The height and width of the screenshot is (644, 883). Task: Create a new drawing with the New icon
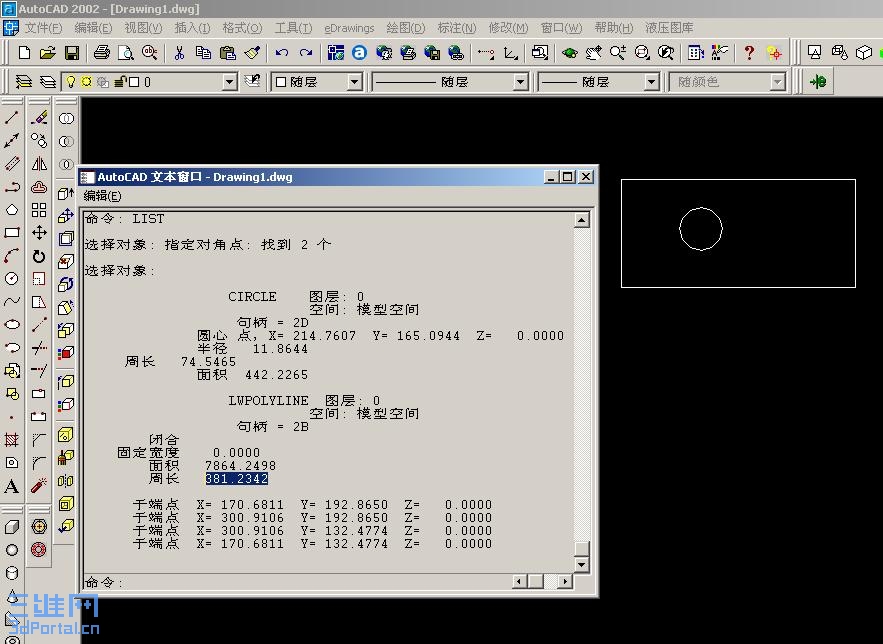point(24,53)
